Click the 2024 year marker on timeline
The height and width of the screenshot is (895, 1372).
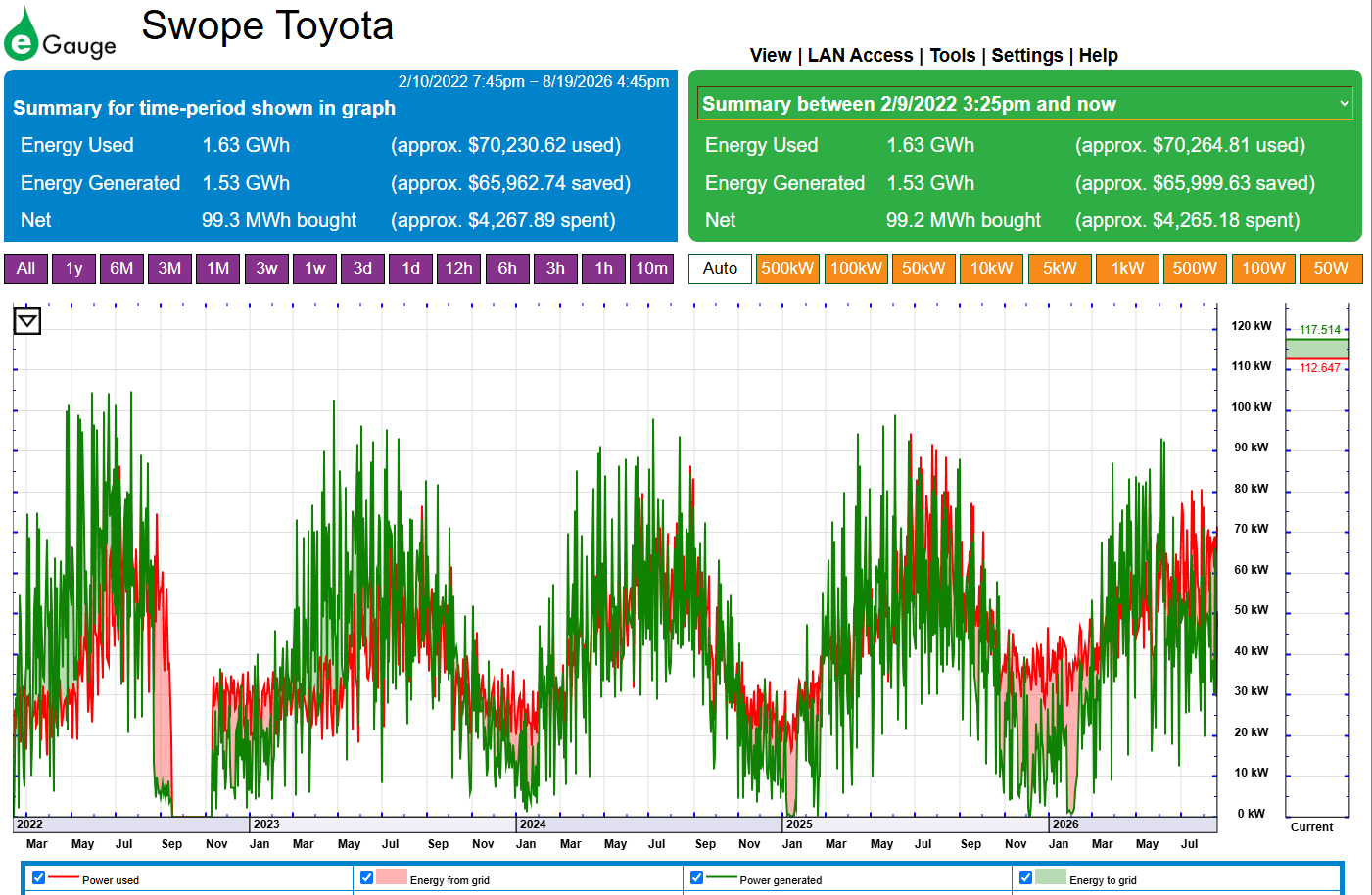pyautogui.click(x=533, y=824)
